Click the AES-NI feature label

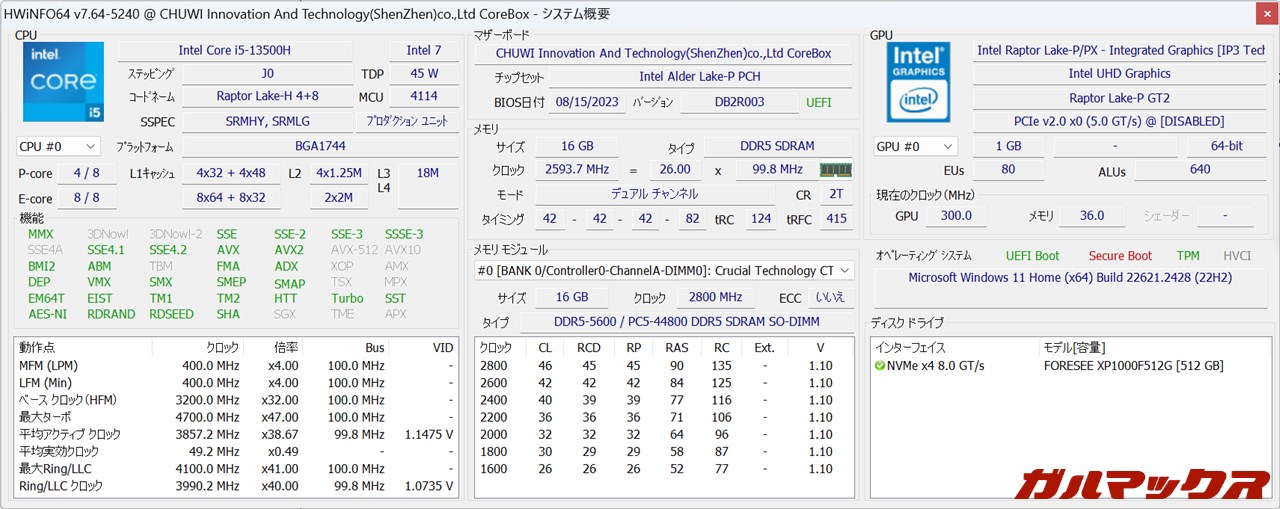coord(48,314)
